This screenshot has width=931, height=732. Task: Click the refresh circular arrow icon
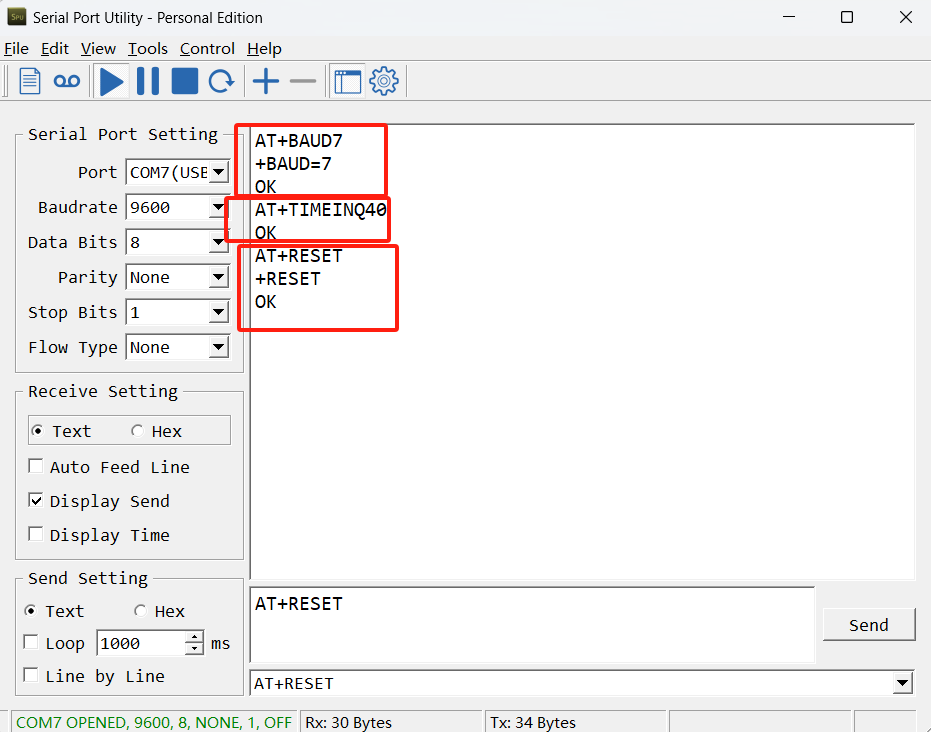click(221, 81)
